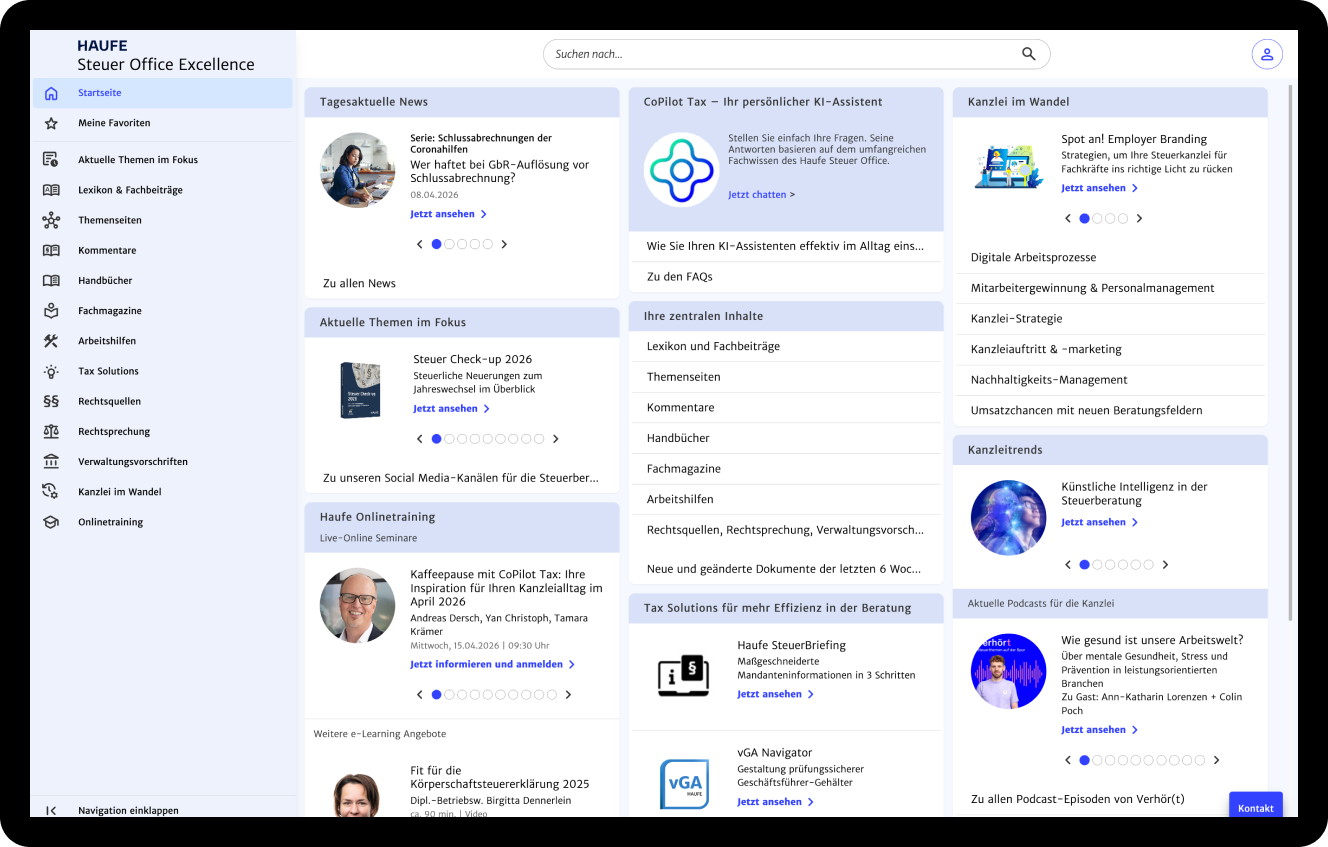Click the vGA Navigator logo icon
1328x847 pixels.
point(683,784)
